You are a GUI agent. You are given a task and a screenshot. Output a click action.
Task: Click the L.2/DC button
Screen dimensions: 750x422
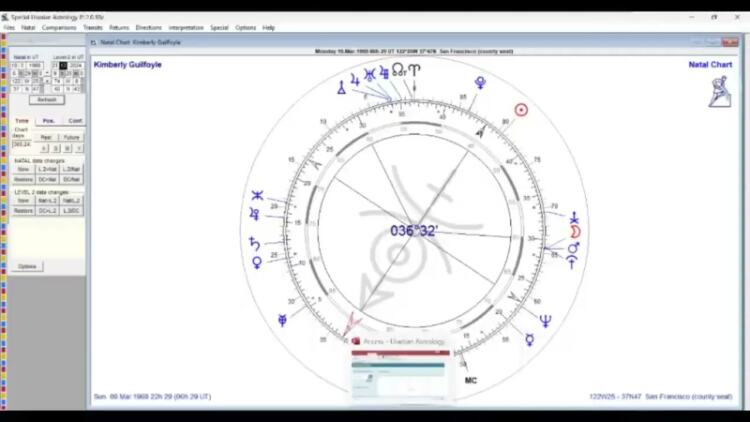point(71,211)
